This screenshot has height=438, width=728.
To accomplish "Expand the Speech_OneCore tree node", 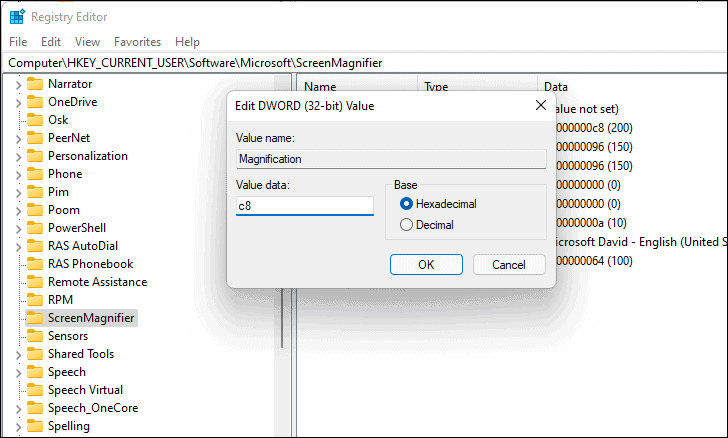I will [18, 409].
